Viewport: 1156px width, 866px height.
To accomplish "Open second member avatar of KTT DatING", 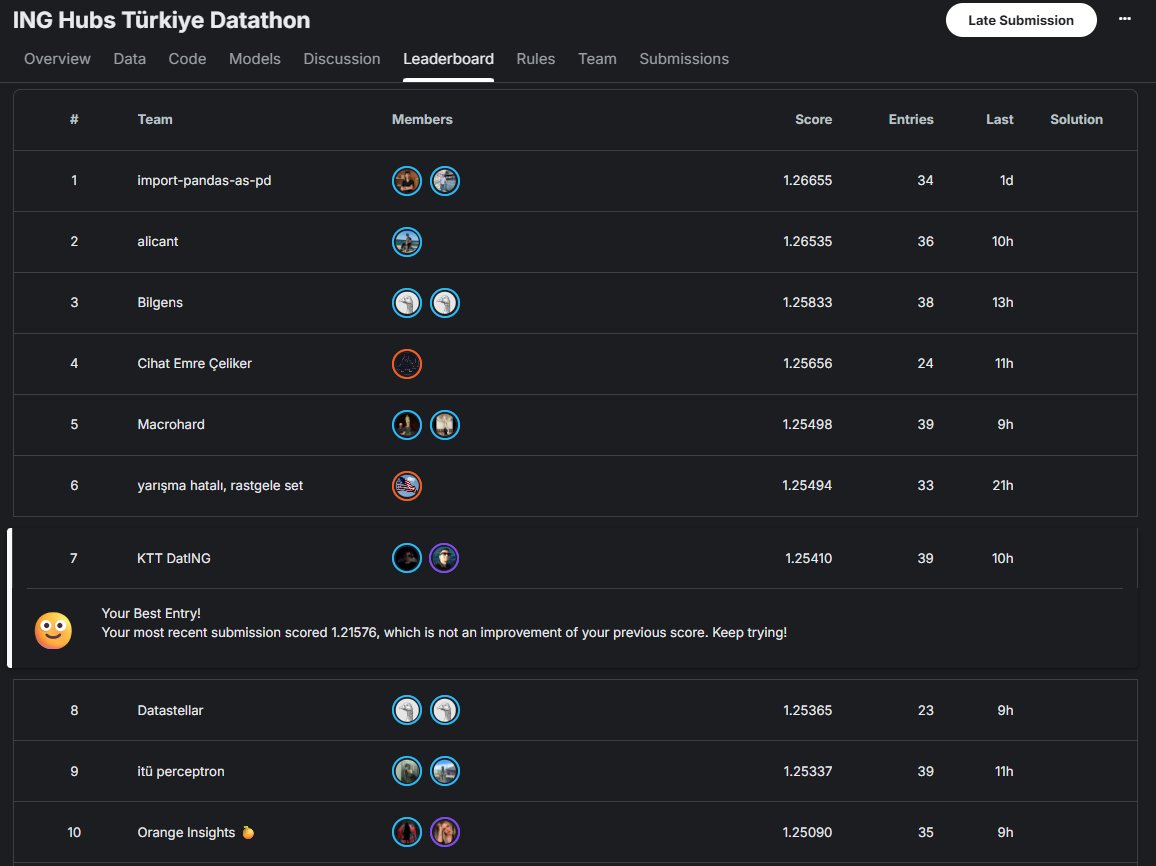I will 444,558.
